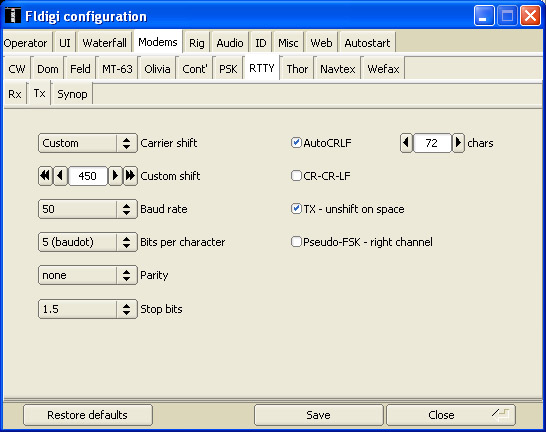This screenshot has width=546, height=432.
Task: Decrease Custom shift with the single-left arrow
Action: pos(60,176)
